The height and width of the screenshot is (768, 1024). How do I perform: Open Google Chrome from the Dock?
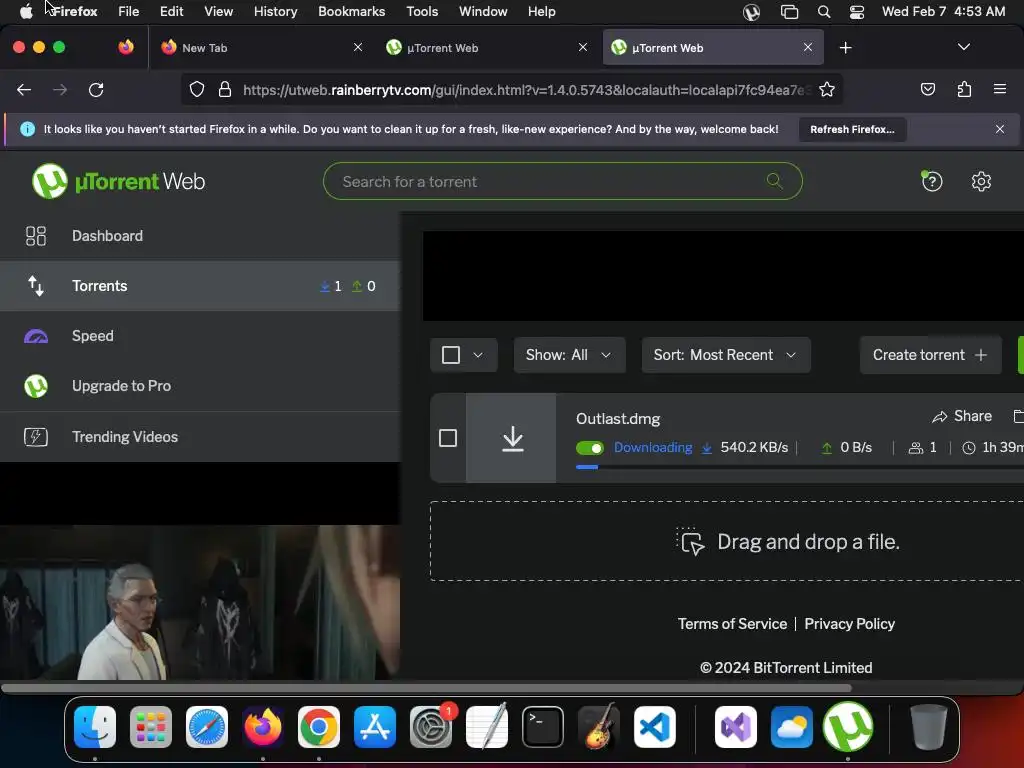(319, 727)
